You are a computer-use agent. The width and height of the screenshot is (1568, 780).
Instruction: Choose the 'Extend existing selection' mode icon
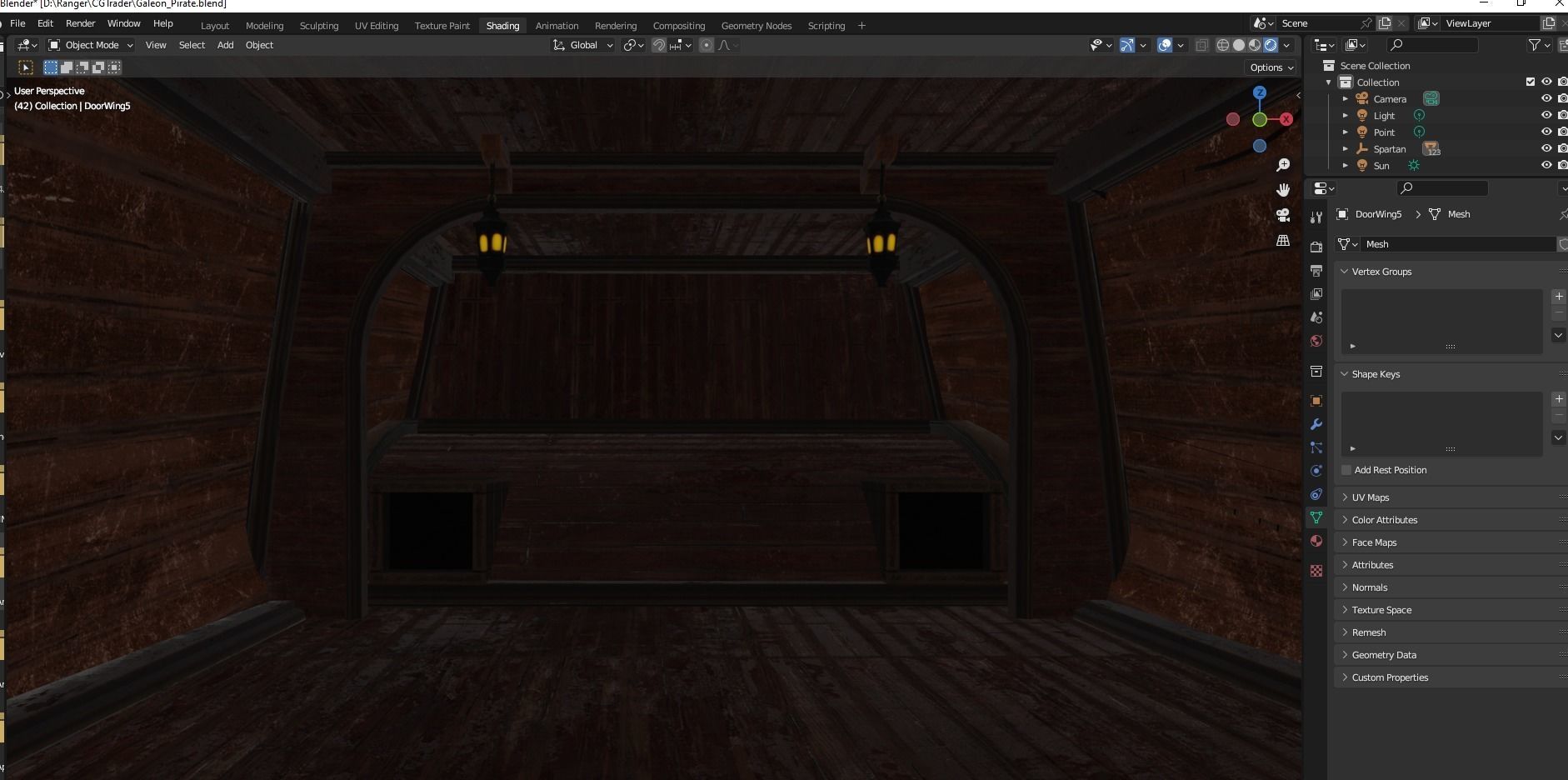(x=67, y=67)
